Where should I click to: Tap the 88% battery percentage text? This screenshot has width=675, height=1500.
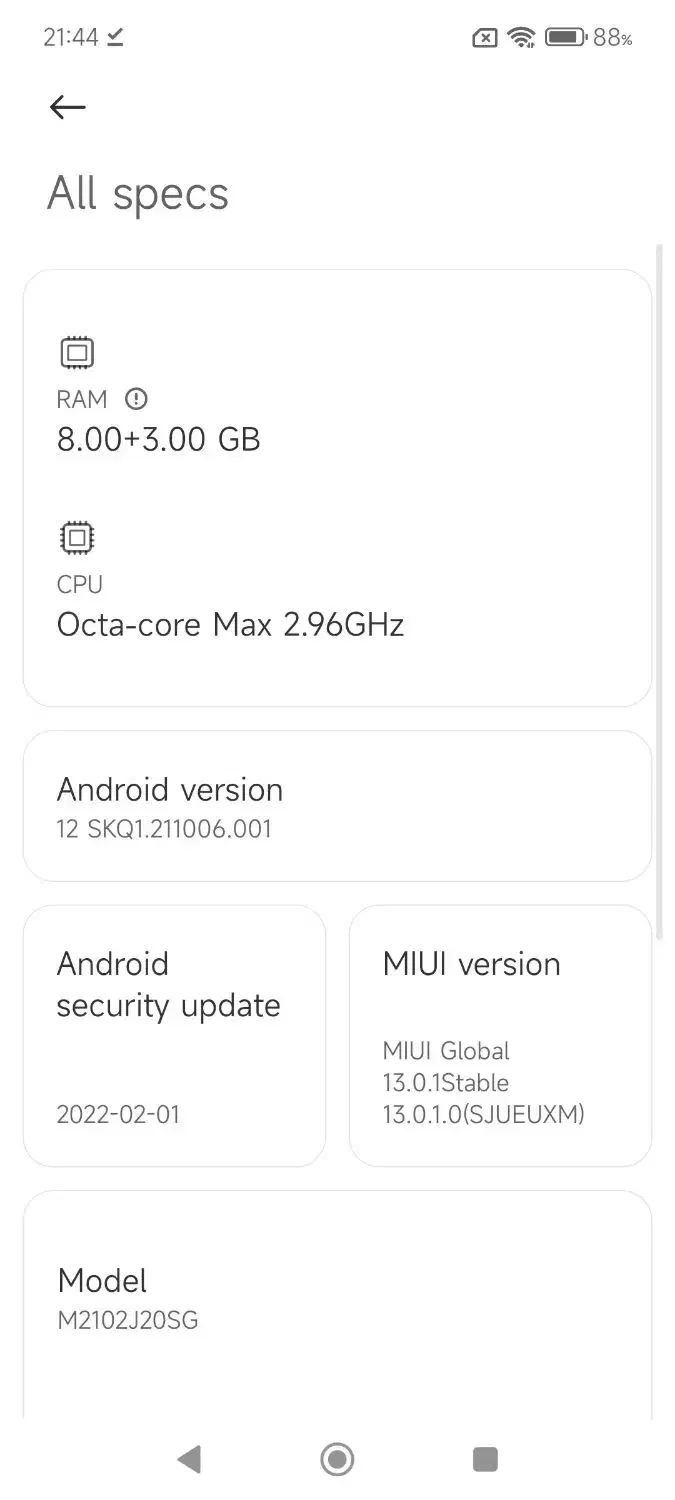611,37
